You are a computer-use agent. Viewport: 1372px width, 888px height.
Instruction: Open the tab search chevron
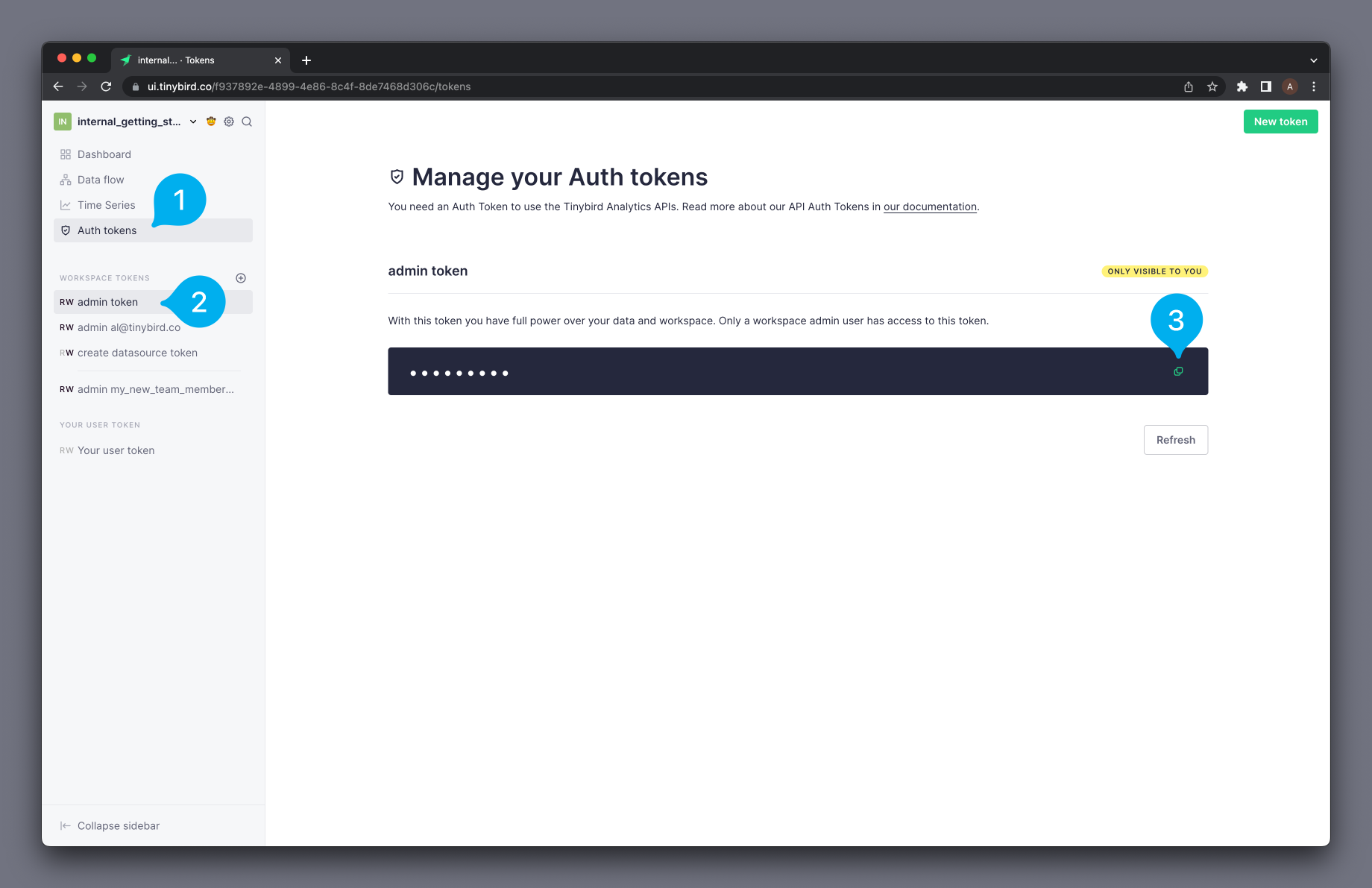1314,60
